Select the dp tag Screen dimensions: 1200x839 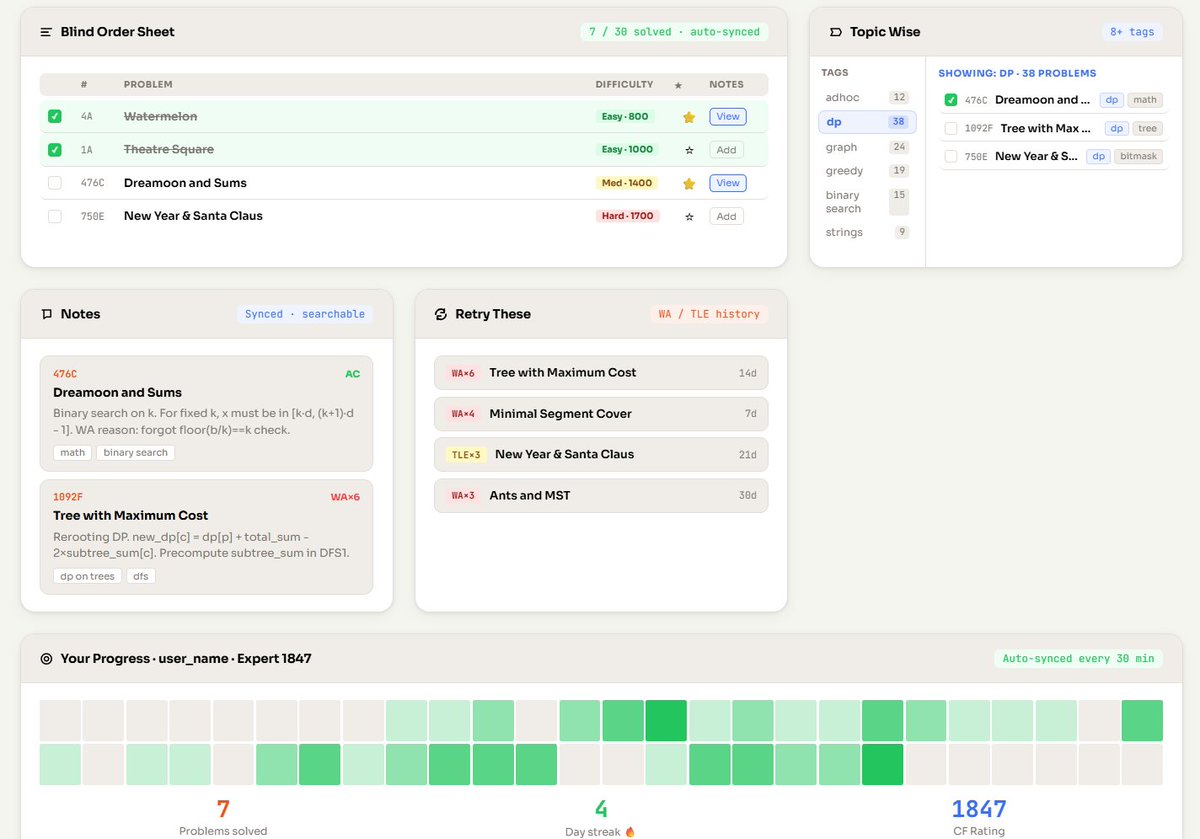pos(867,122)
